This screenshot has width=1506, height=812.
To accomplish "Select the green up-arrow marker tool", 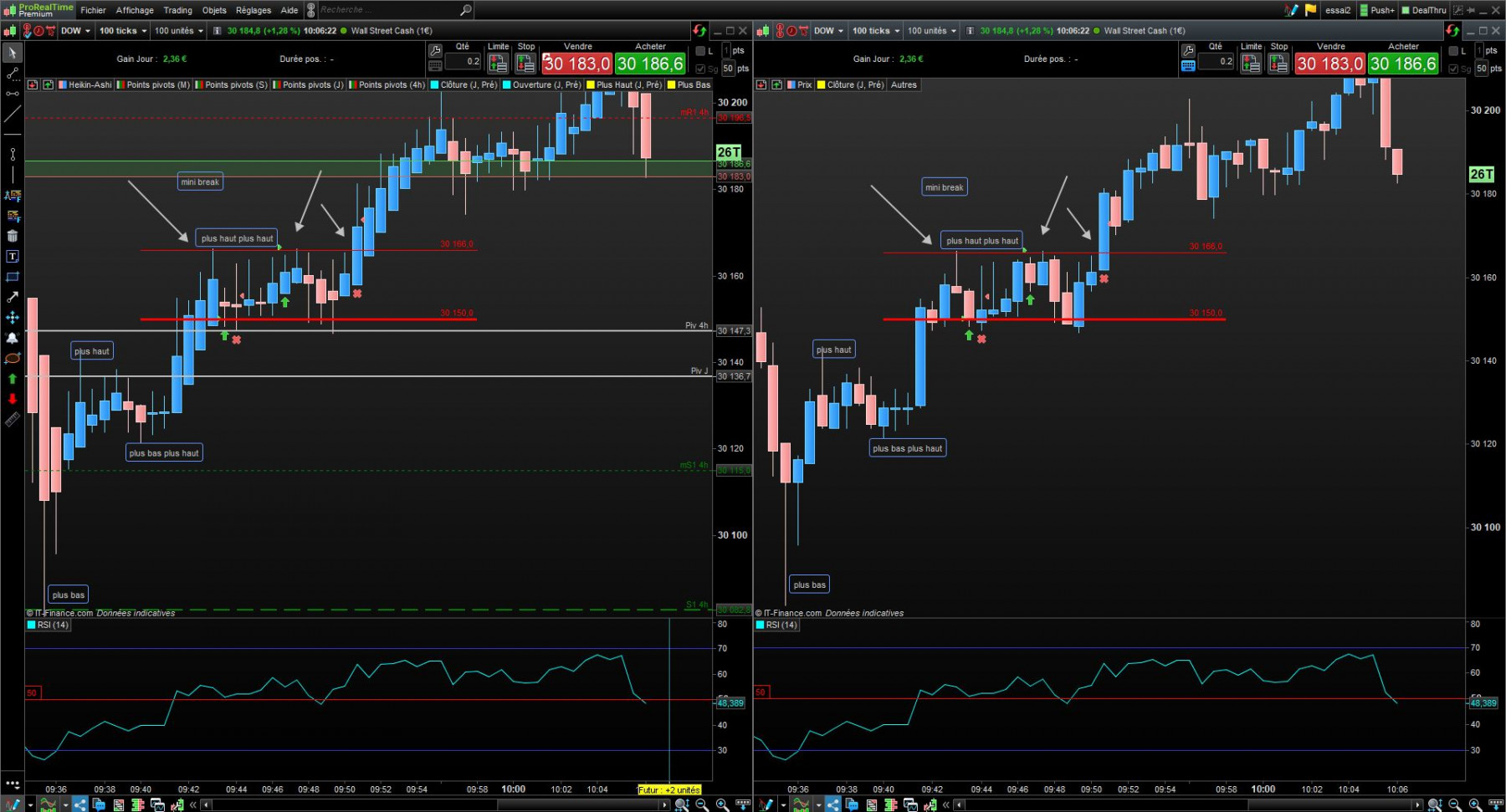I will coord(13,379).
